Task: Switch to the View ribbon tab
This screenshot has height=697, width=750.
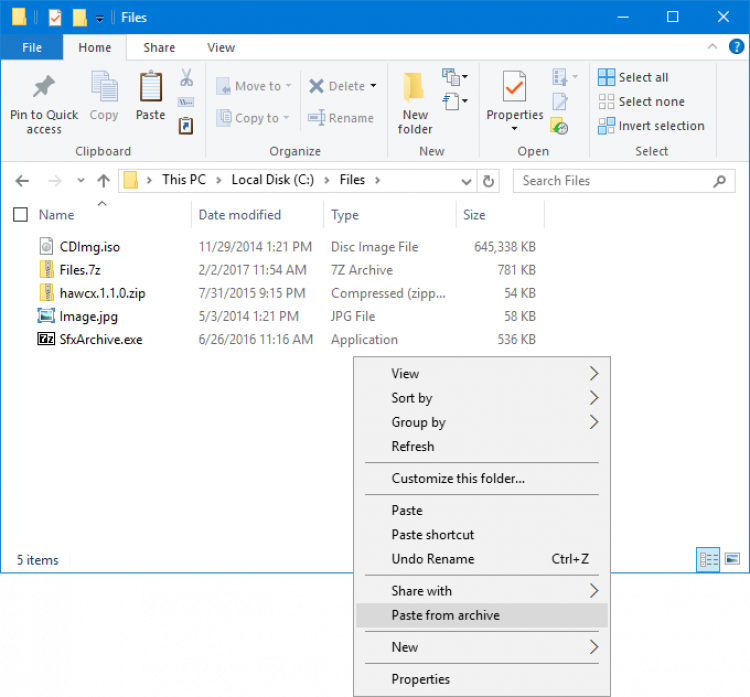Action: [x=221, y=47]
